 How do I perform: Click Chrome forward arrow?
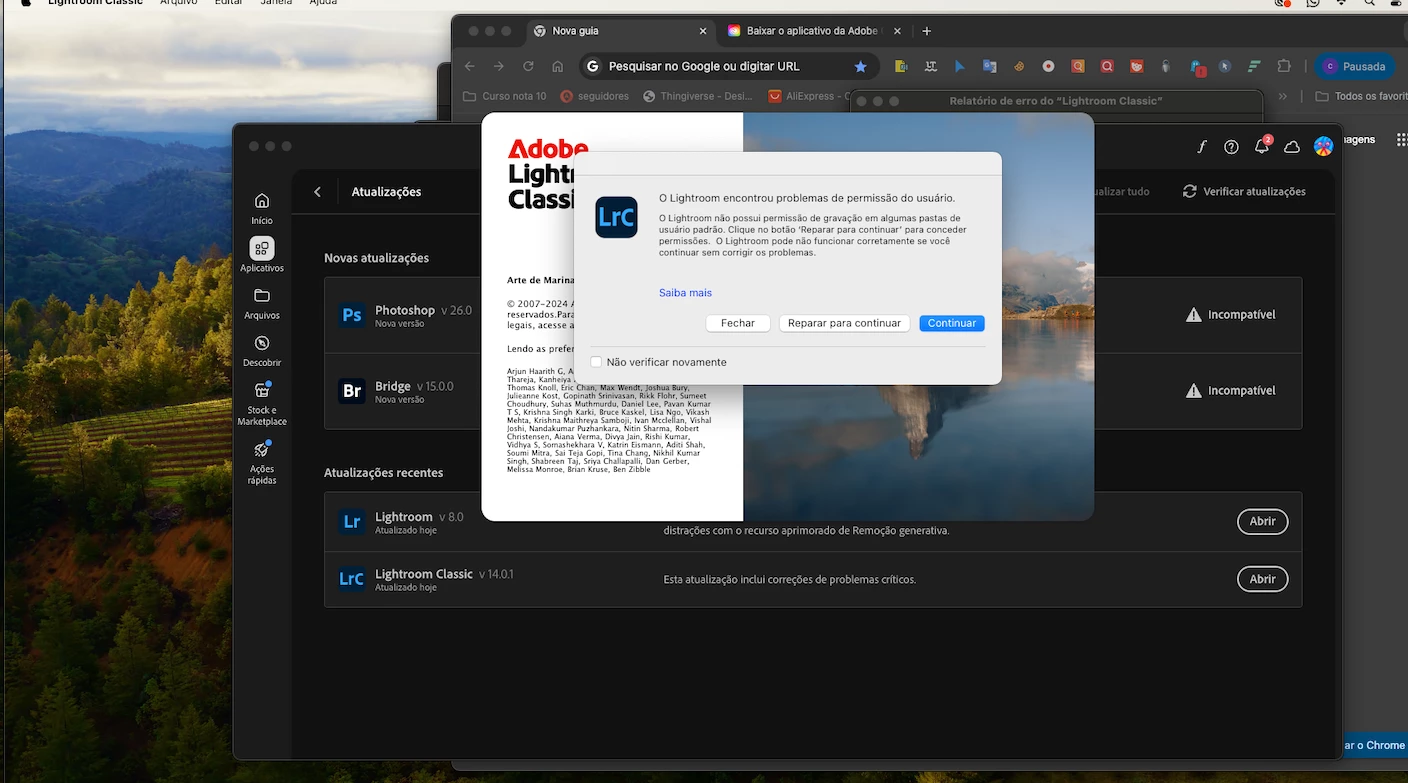click(499, 67)
